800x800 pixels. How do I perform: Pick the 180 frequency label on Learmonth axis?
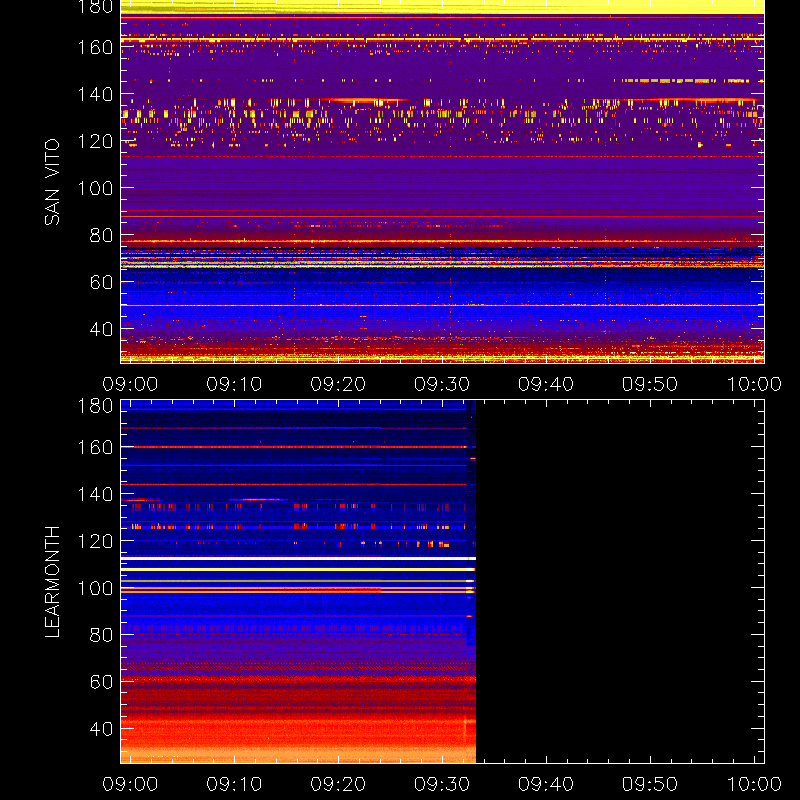[x=95, y=406]
